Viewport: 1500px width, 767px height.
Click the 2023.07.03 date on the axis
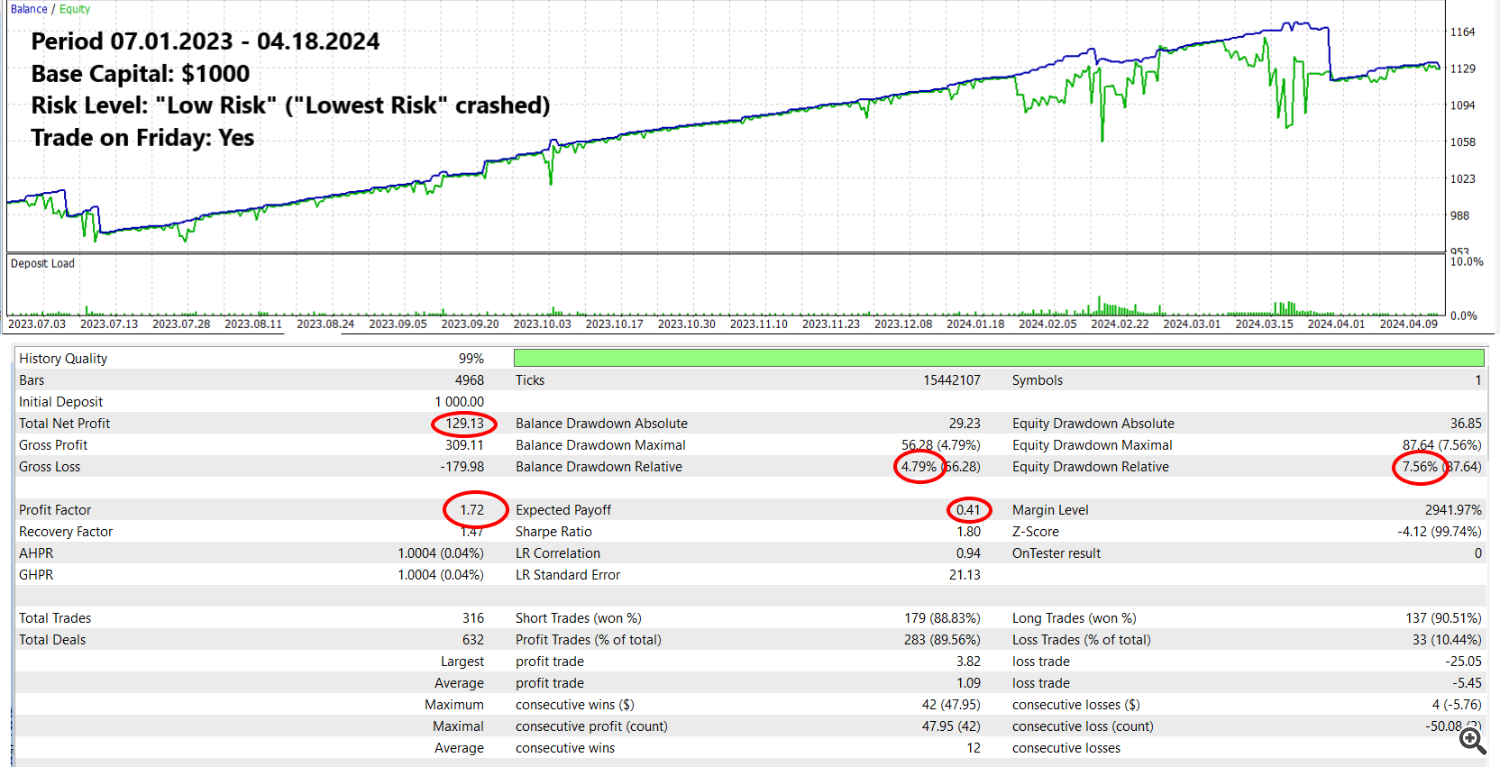[x=37, y=324]
